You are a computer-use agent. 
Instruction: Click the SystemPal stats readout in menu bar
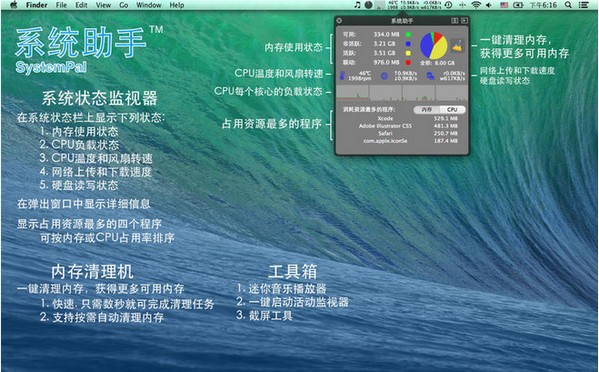[414, 5]
